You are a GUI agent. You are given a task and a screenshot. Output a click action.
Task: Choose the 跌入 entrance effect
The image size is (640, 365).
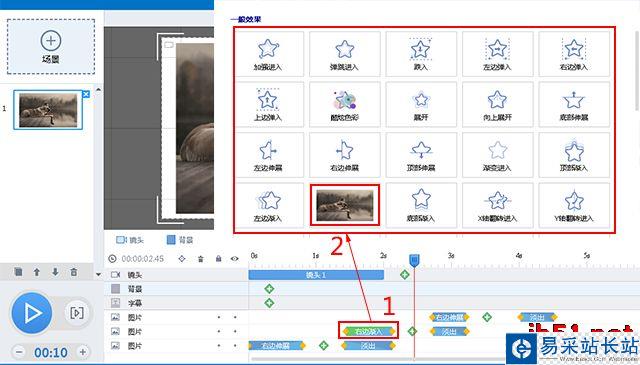pos(420,54)
